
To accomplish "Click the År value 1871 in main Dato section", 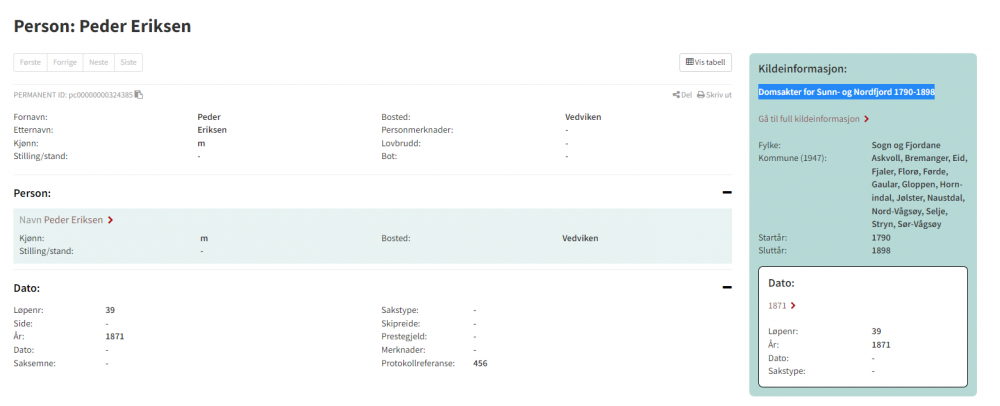I will [115, 337].
